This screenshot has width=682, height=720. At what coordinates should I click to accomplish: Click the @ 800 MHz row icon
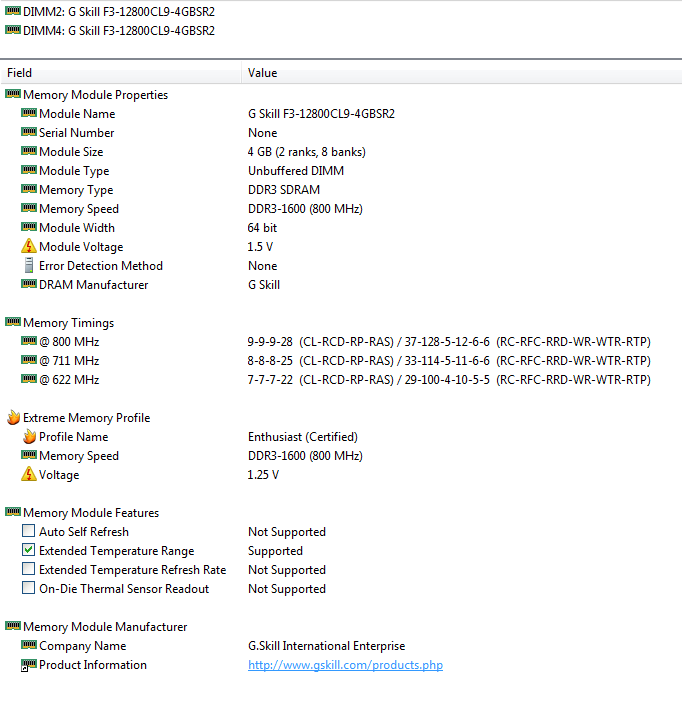29,341
